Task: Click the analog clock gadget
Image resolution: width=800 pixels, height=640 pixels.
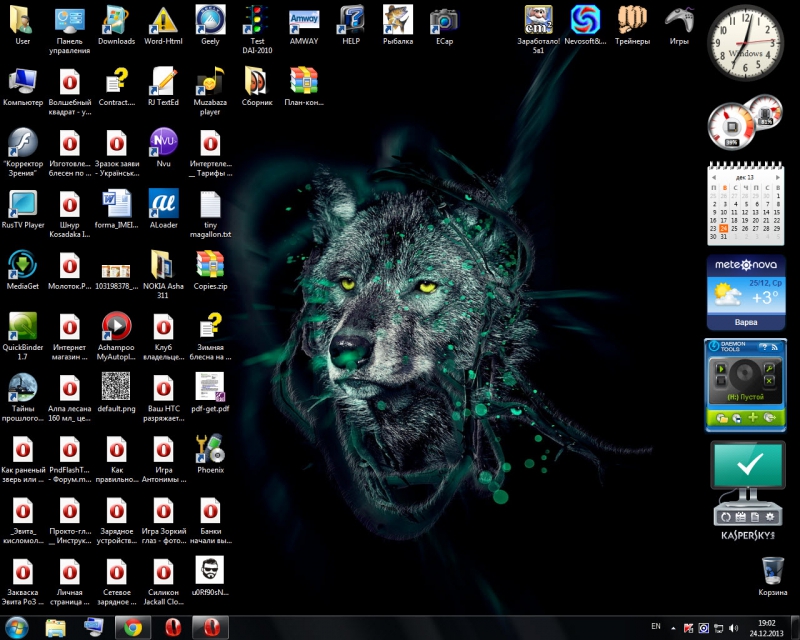Action: point(745,43)
